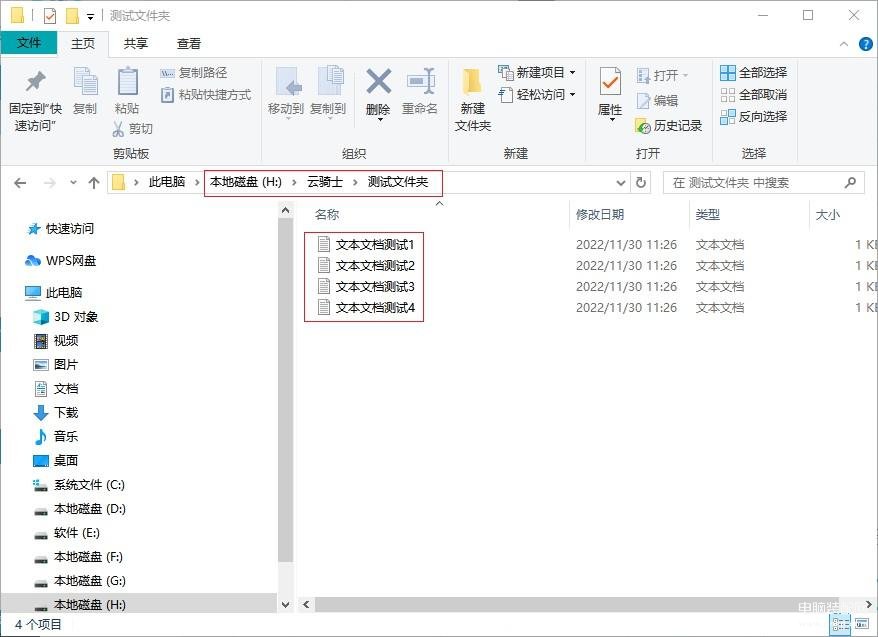This screenshot has height=637, width=878.
Task: Open the recent locations dropdown arrow
Action: click(73, 182)
